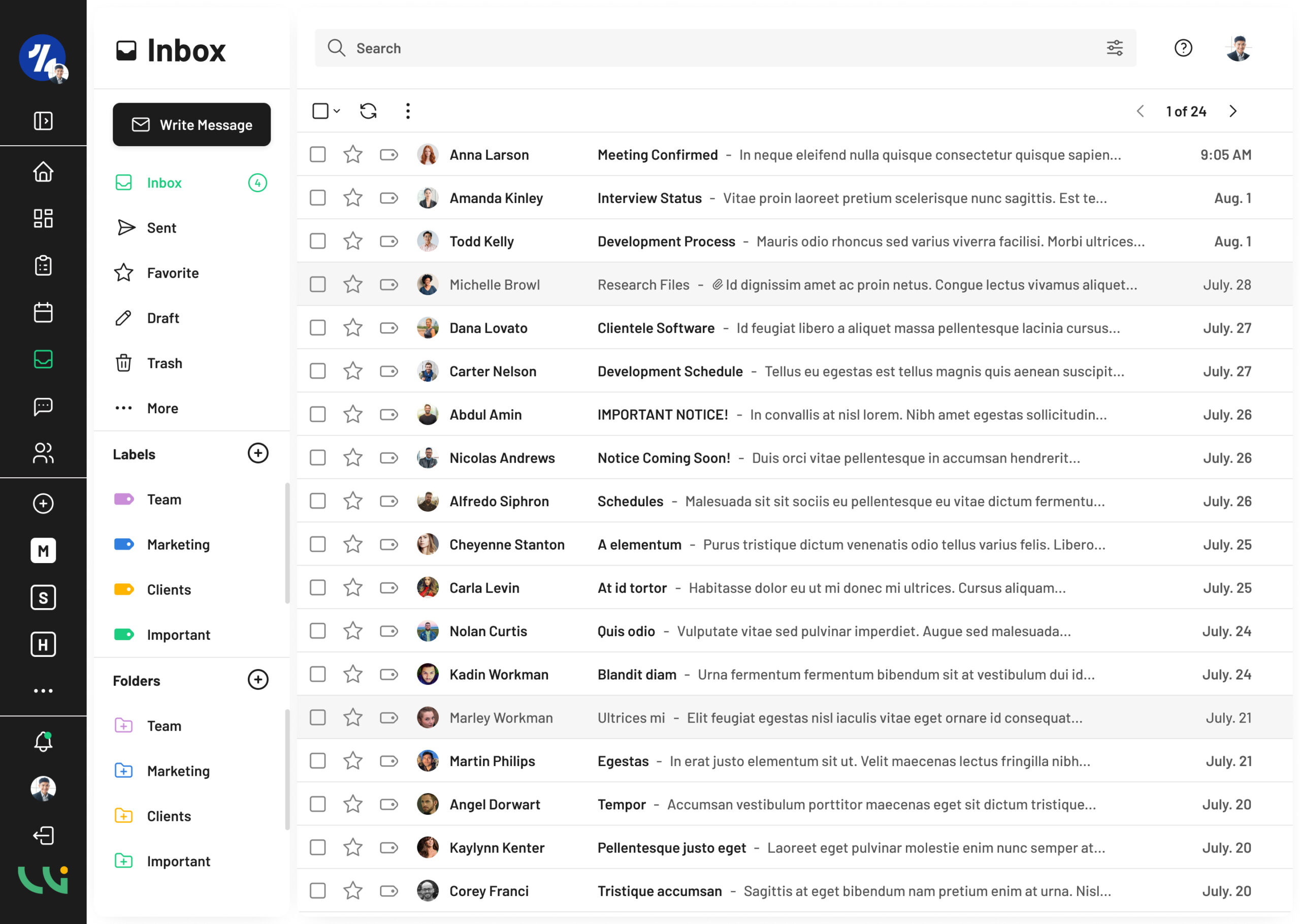This screenshot has height=924, width=1300.
Task: Star the Anna Larson email
Action: 353,154
